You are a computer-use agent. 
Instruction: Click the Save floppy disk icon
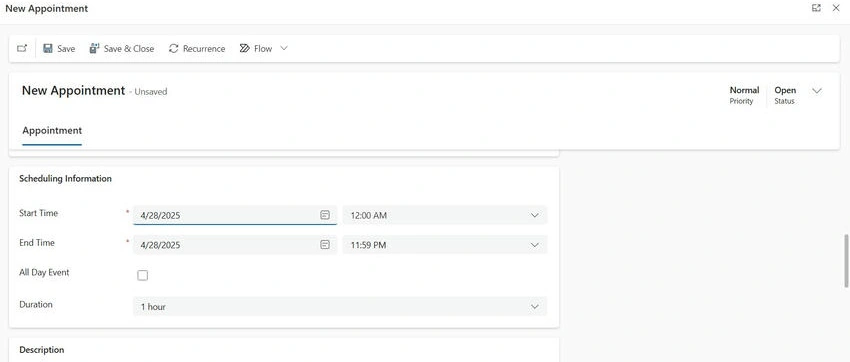click(x=48, y=48)
